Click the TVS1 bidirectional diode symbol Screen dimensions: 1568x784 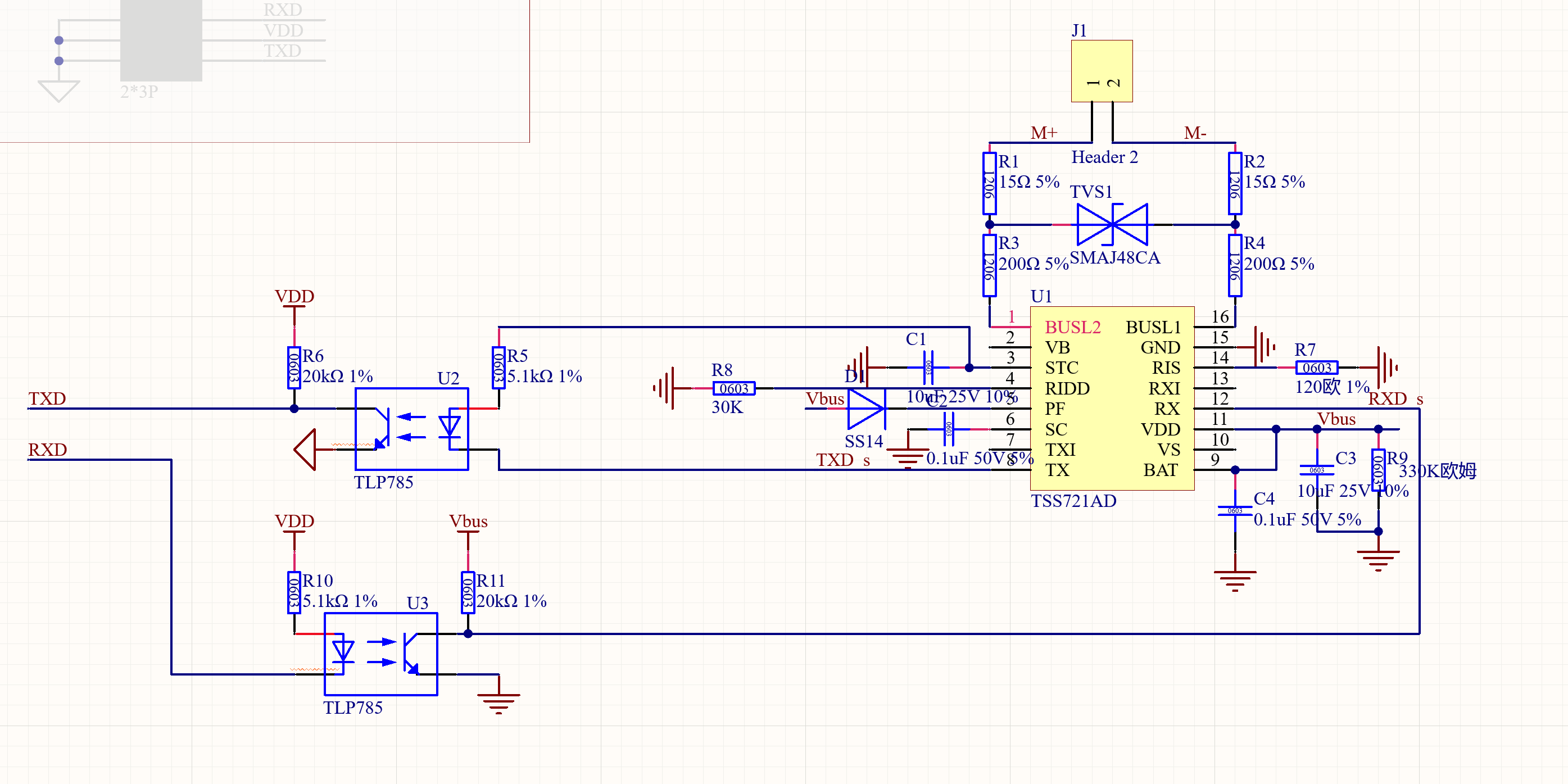tap(1112, 225)
